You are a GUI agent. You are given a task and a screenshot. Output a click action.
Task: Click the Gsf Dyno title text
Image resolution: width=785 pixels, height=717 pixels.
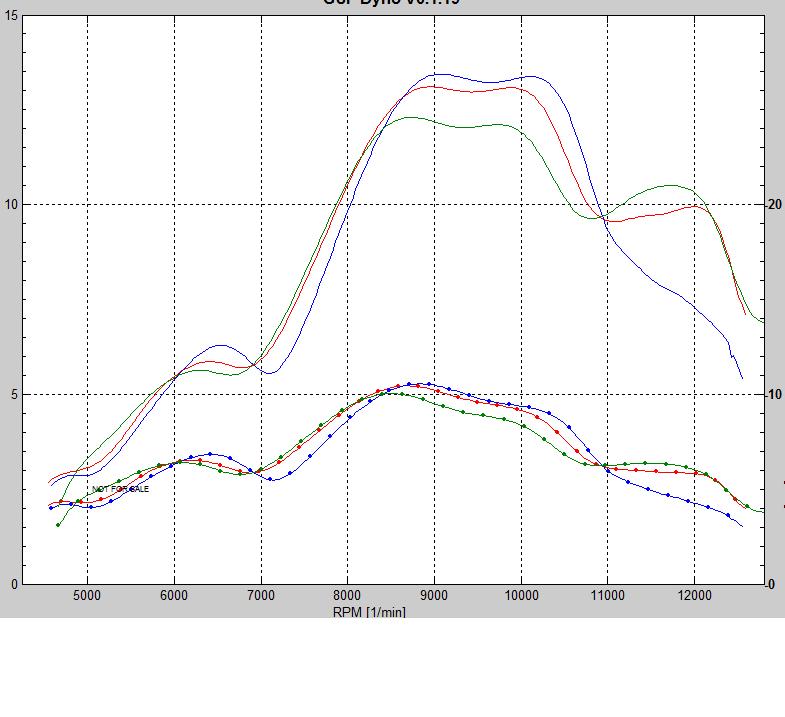pos(392,3)
